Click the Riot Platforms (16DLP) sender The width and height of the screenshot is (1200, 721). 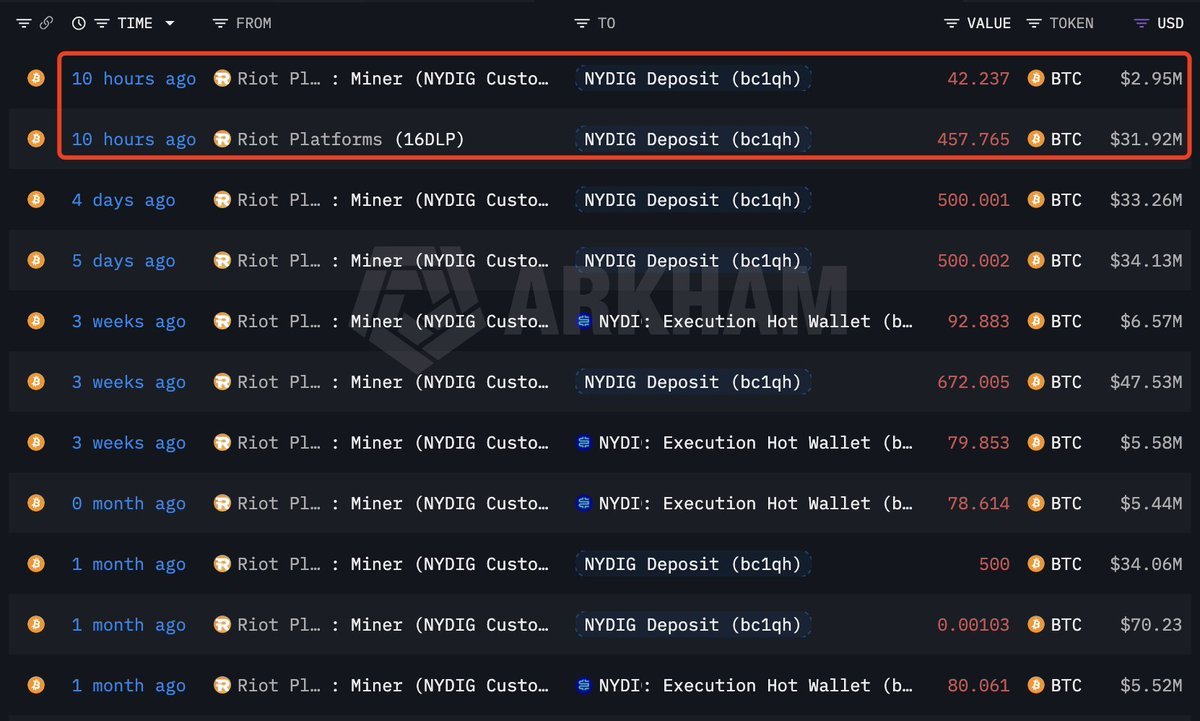pos(350,139)
